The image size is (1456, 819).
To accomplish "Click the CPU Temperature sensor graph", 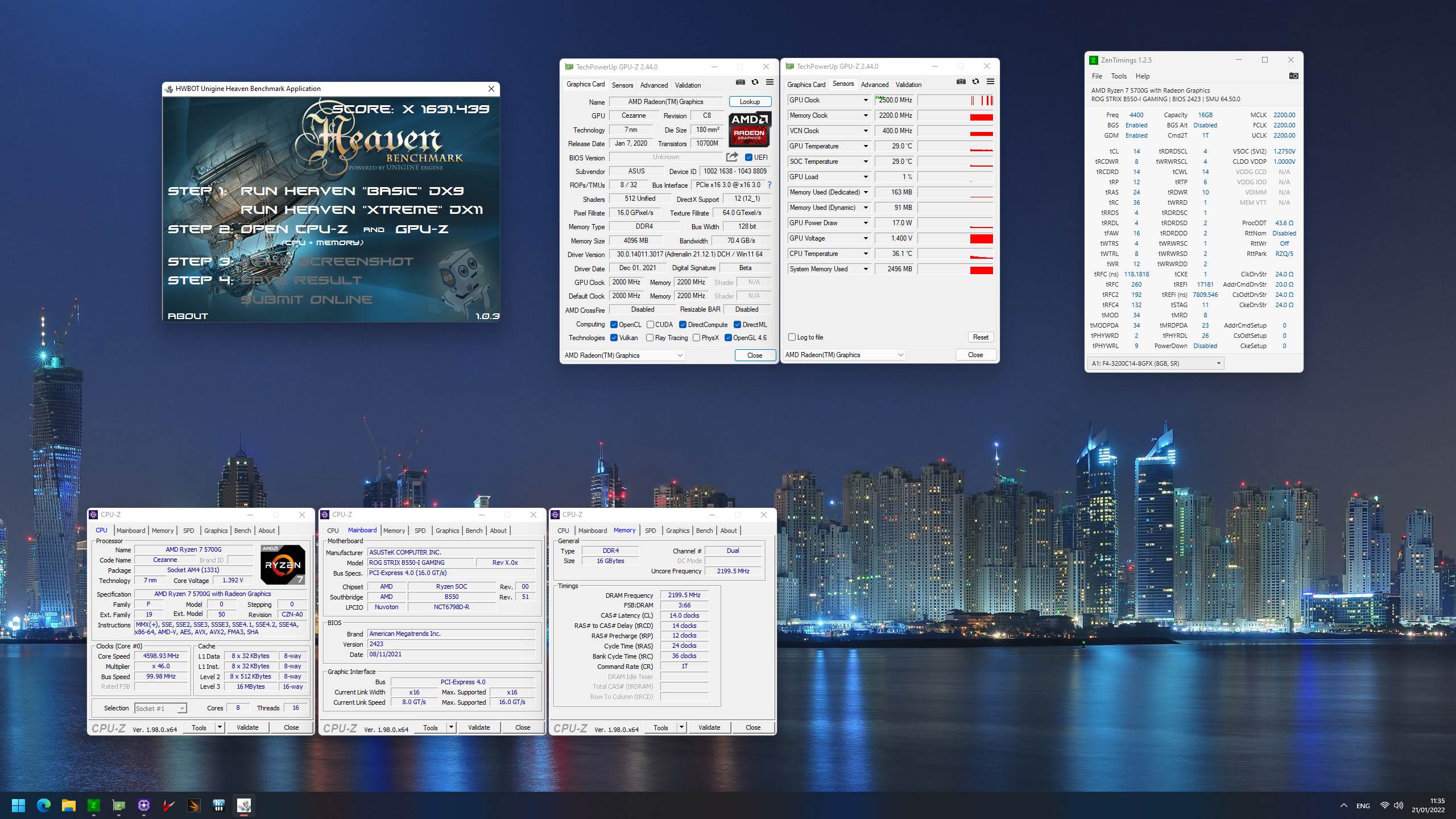I will tap(955, 254).
